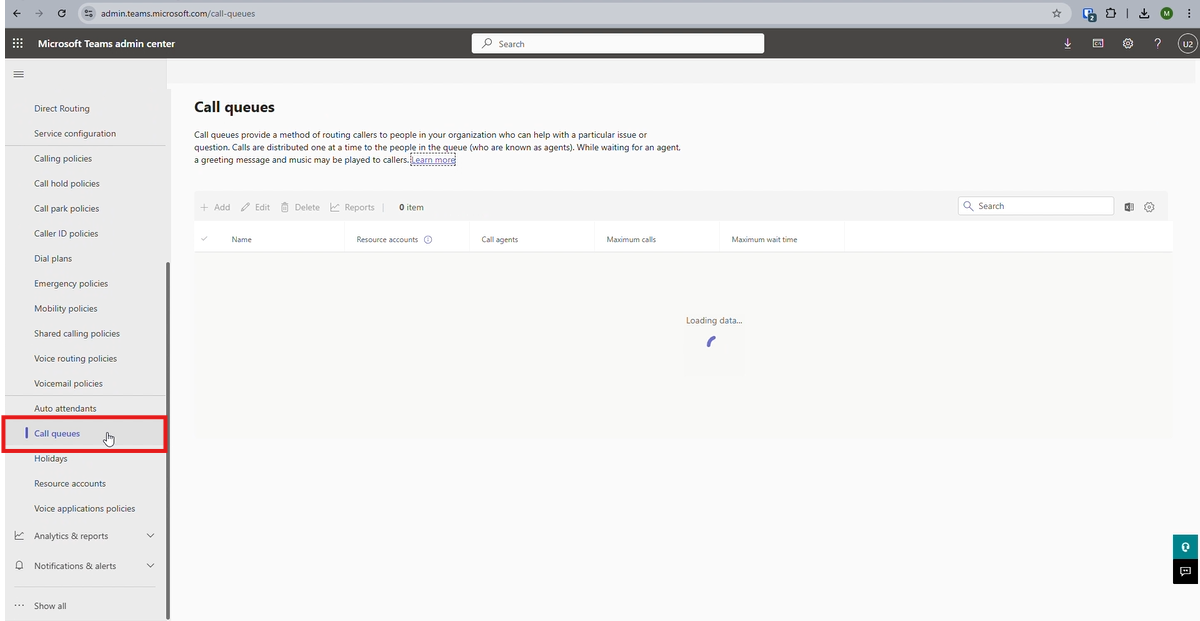Open the feedback chat icon
The width and height of the screenshot is (1200, 621).
(x=1186, y=572)
